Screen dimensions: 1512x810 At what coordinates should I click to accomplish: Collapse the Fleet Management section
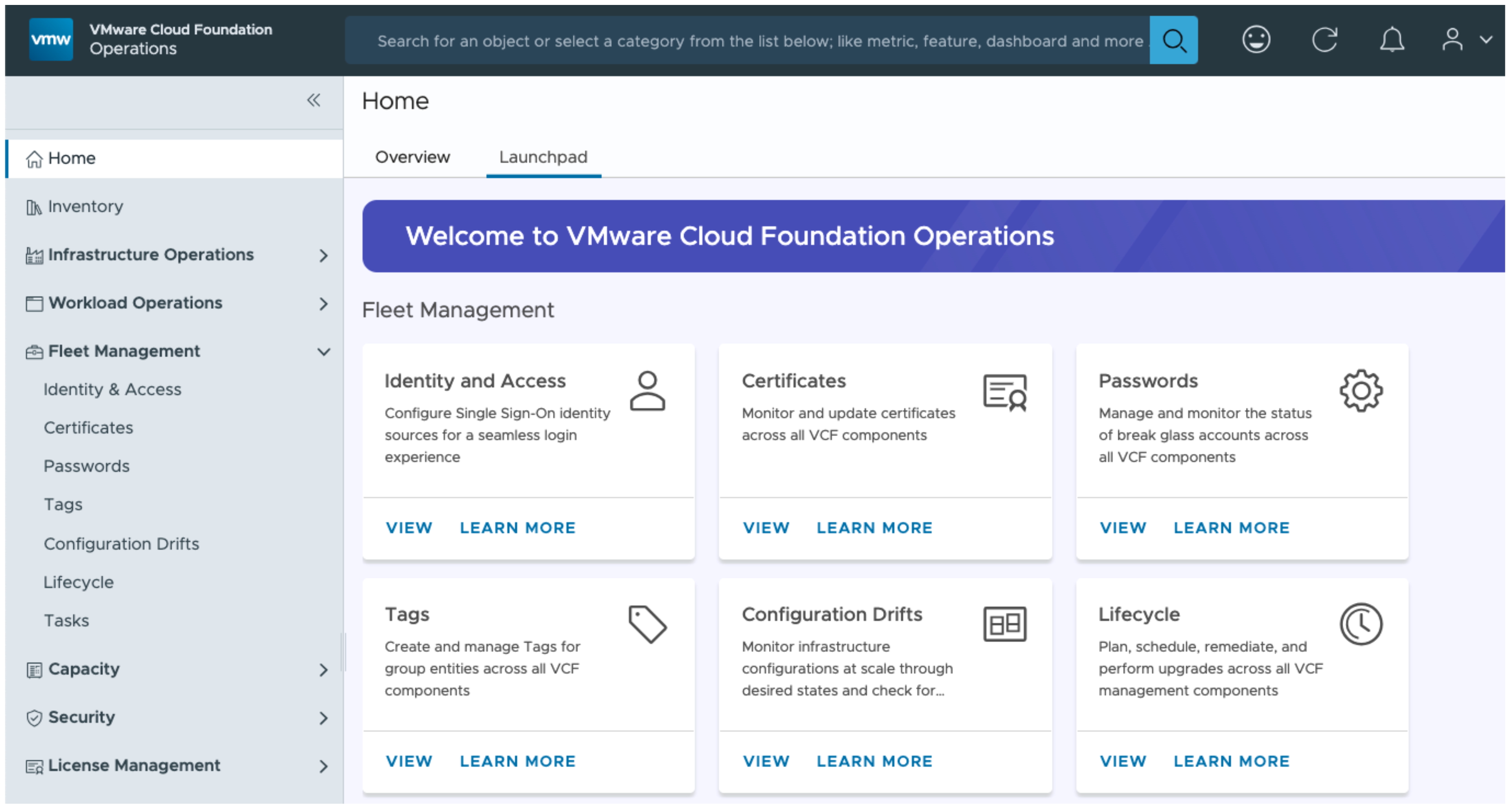click(323, 352)
